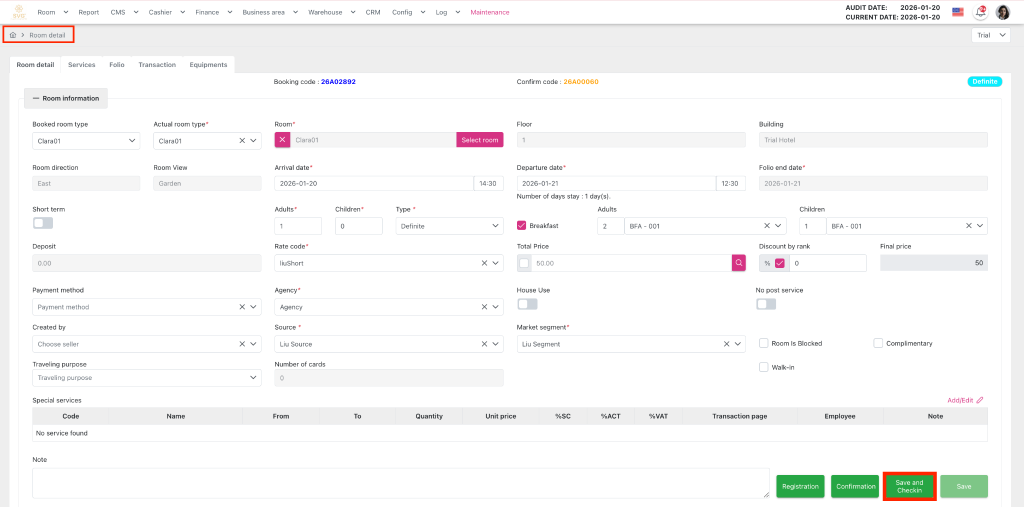Clear the selected room with X button
The image size is (1024, 507).
[x=283, y=140]
